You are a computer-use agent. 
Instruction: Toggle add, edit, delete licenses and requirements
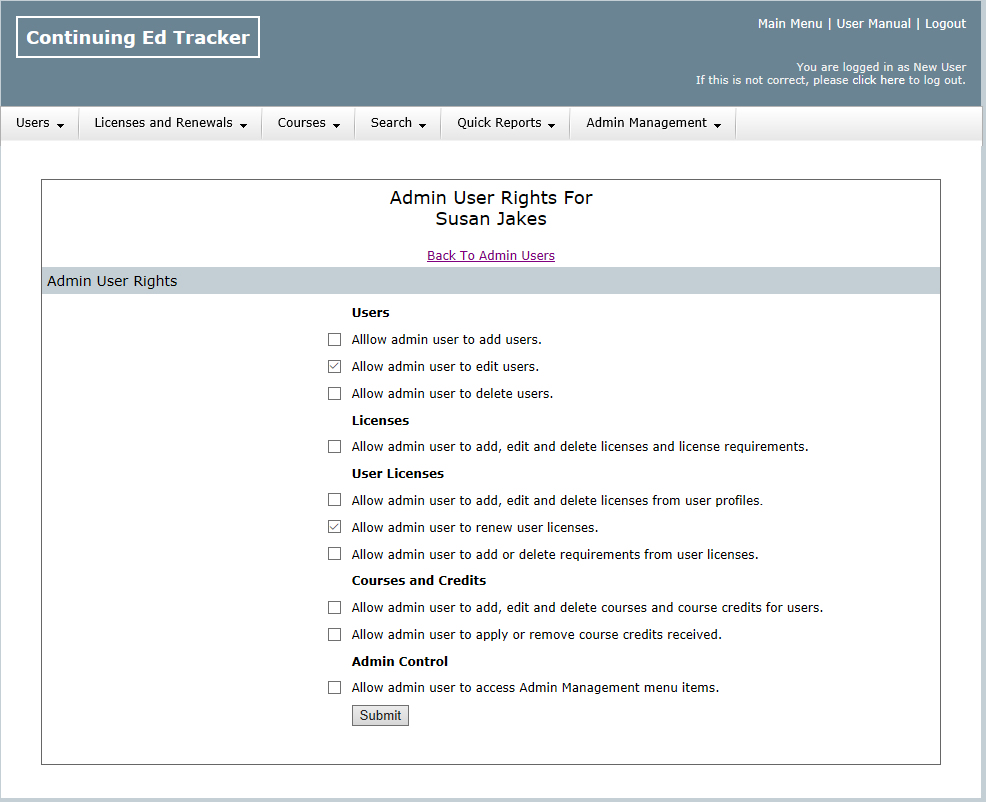coord(334,447)
